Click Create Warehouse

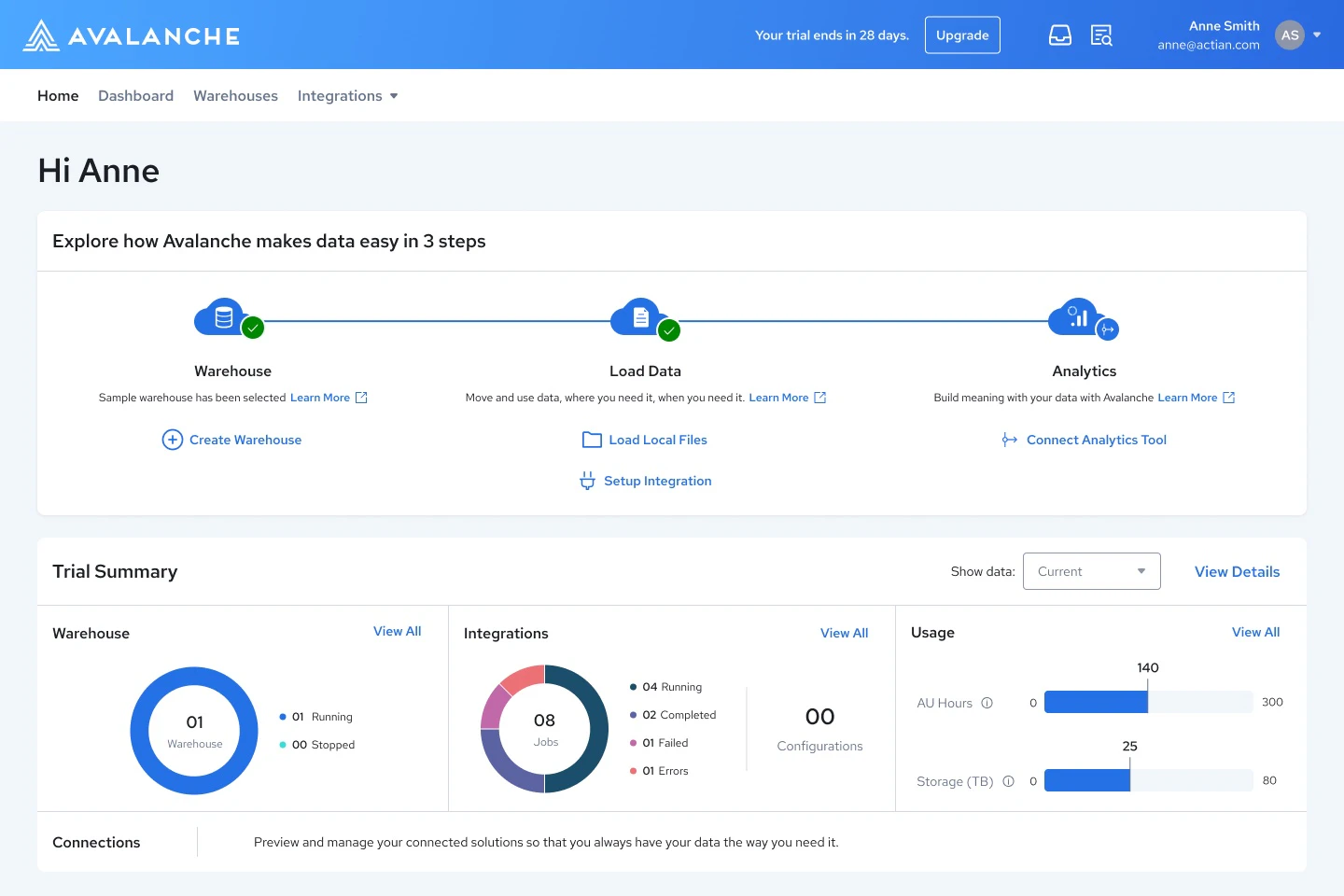coord(231,440)
